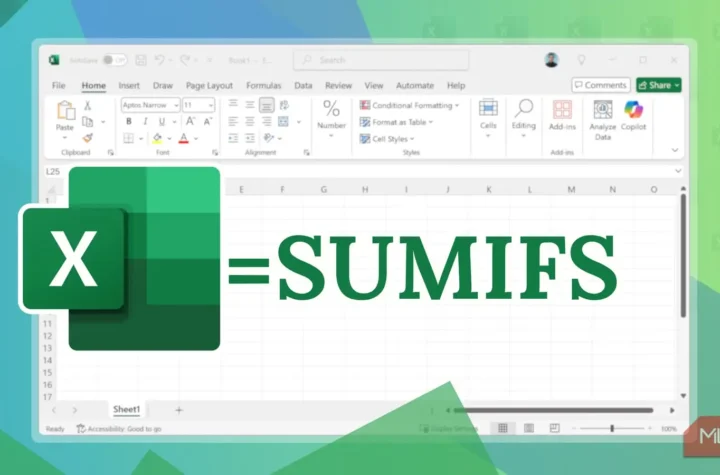Viewport: 720px width, 475px height.
Task: Select the Sheet1 tab
Action: (x=126, y=409)
